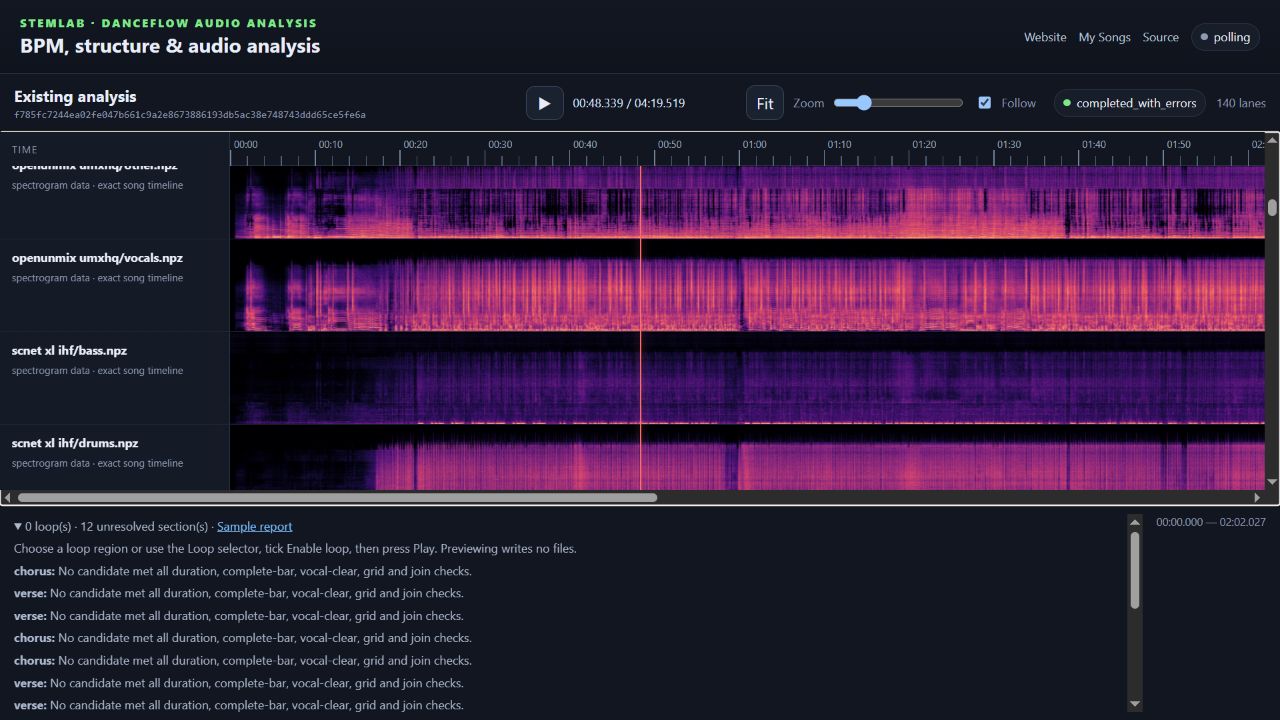Click the report panel scroll up arrow
The height and width of the screenshot is (720, 1280).
(1134, 522)
